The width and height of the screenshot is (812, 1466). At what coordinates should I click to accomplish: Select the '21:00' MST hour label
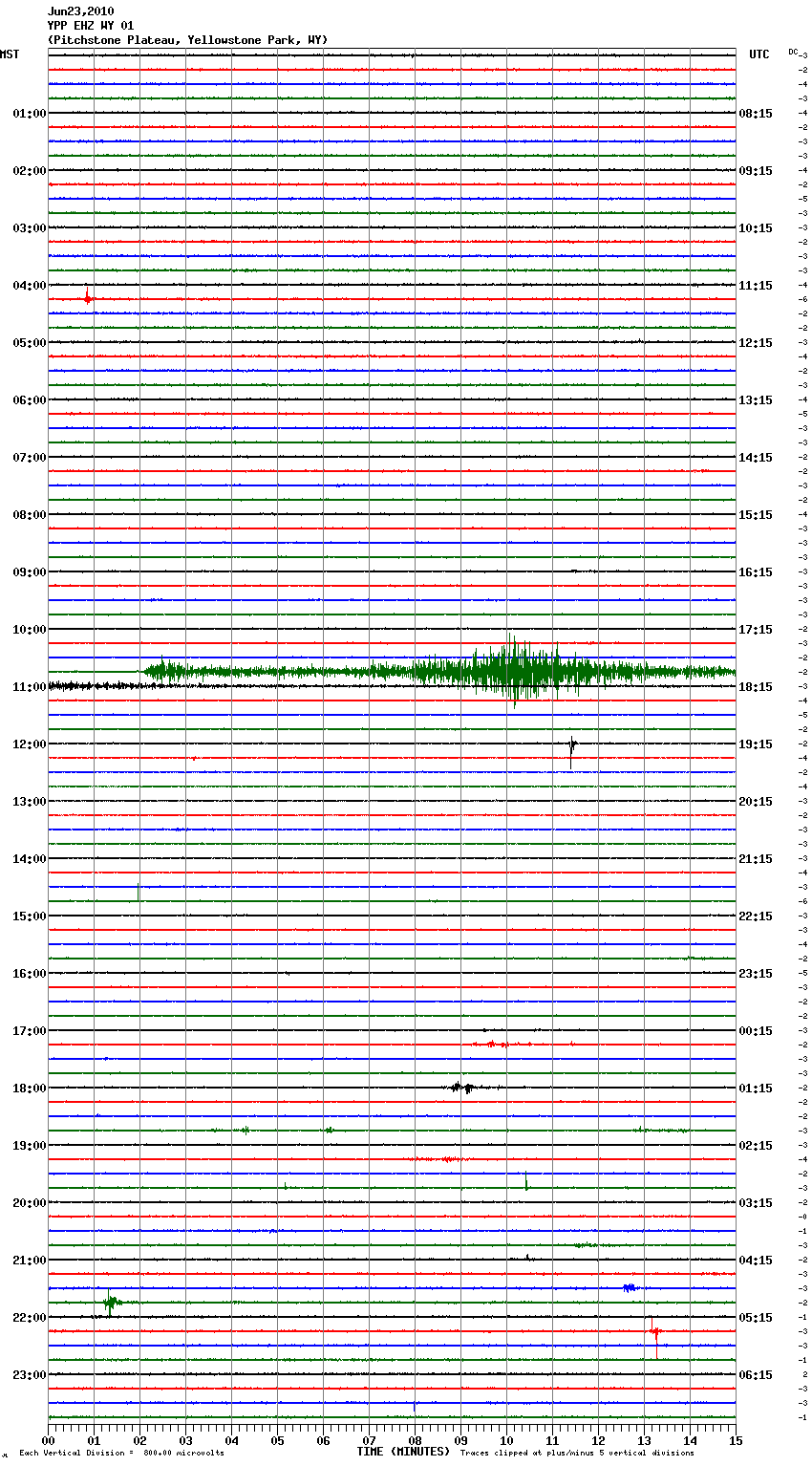click(30, 1261)
